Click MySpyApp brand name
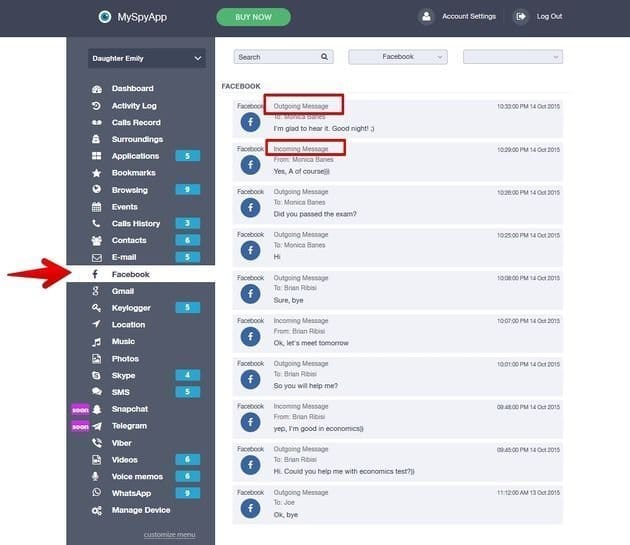Screen dimensions: 630x545 (142, 17)
